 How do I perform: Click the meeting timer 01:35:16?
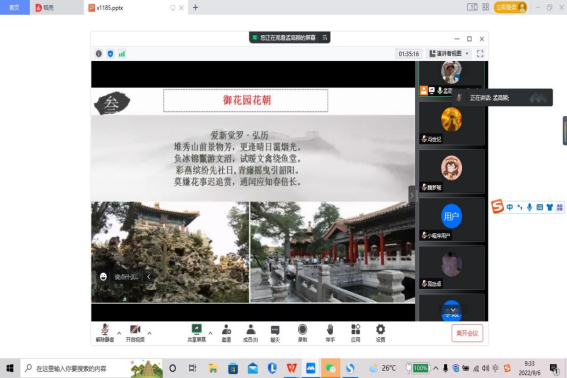click(x=409, y=54)
